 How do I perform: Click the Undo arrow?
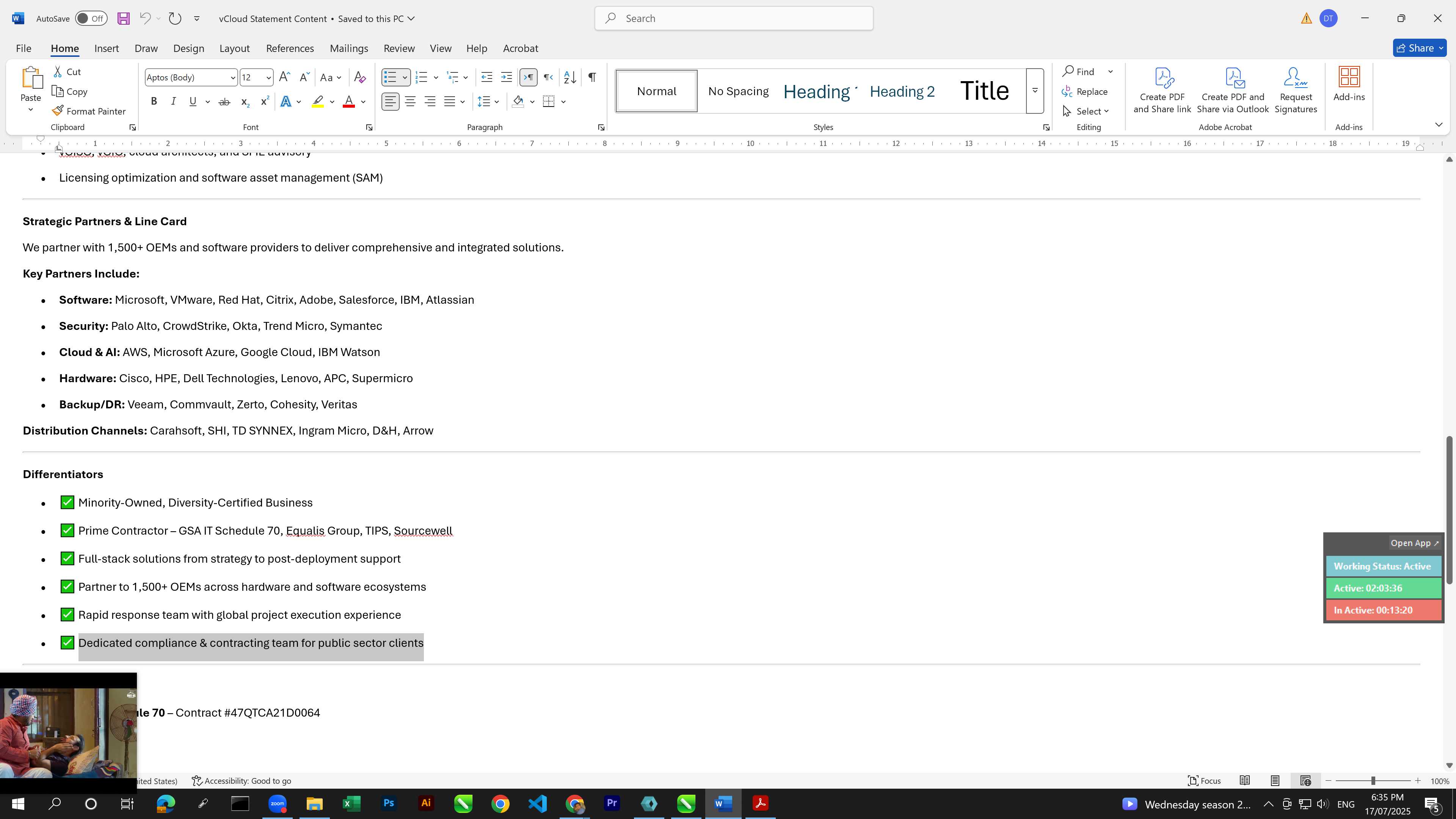(x=145, y=19)
